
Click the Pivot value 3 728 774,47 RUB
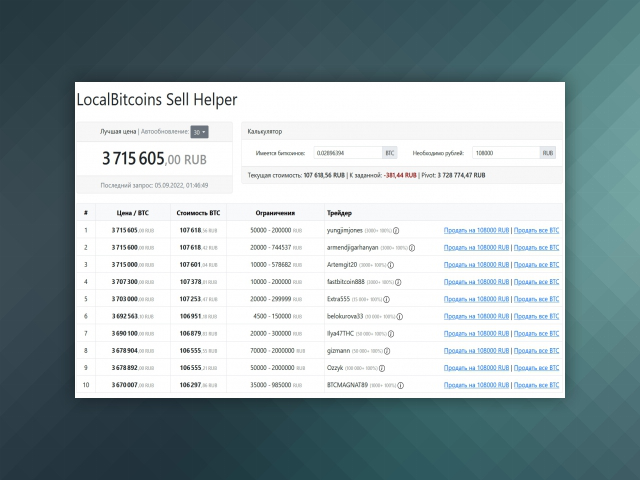point(461,175)
